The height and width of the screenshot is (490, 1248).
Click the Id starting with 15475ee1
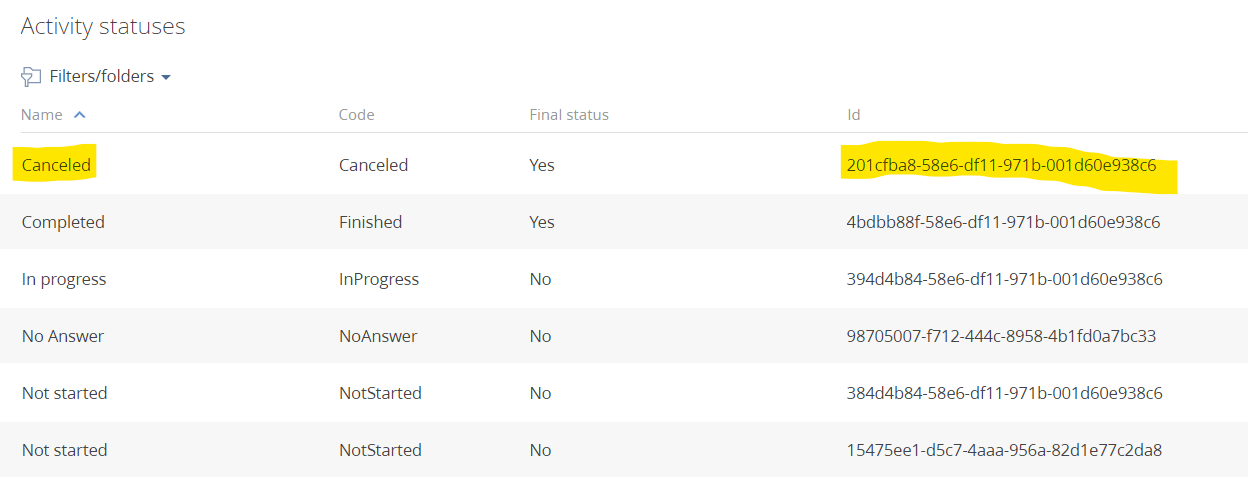pyautogui.click(x=1004, y=450)
